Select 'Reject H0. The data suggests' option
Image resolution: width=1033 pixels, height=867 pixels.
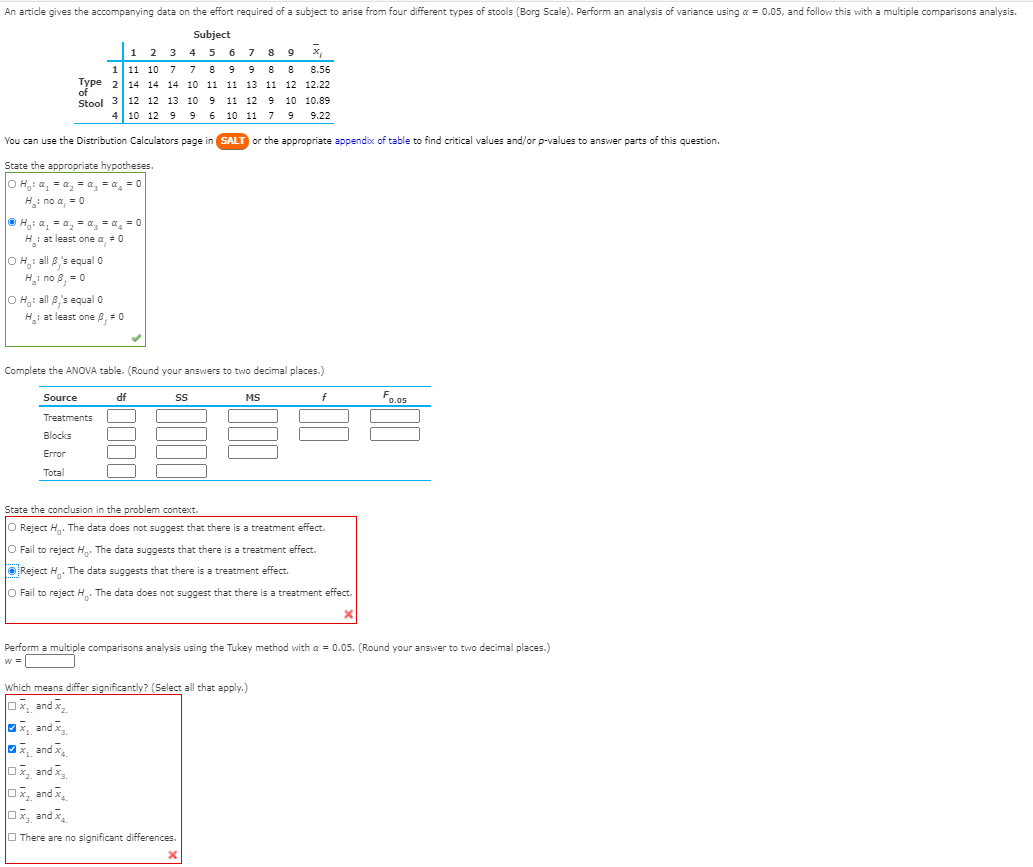[x=12, y=571]
